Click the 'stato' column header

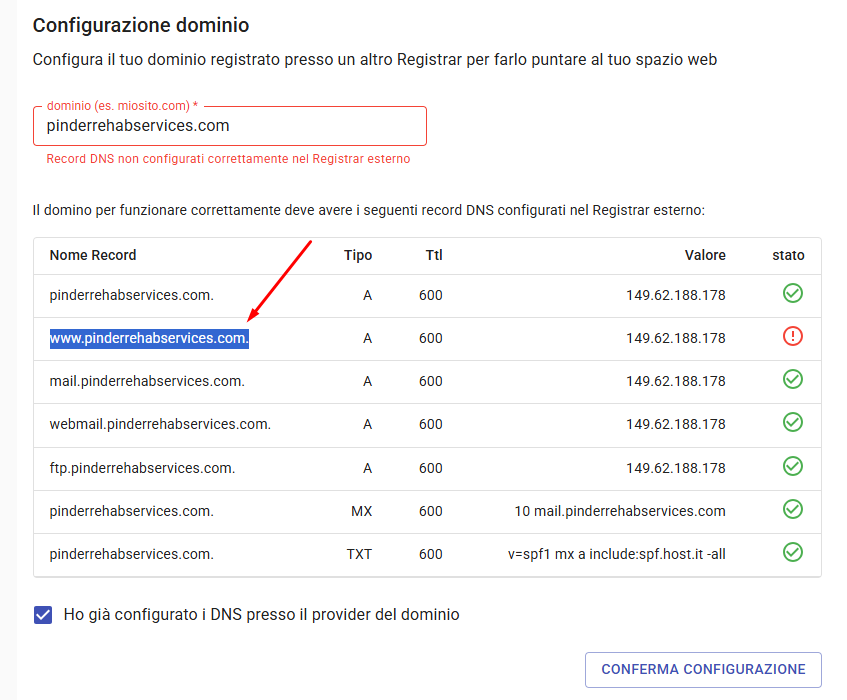pyautogui.click(x=788, y=255)
